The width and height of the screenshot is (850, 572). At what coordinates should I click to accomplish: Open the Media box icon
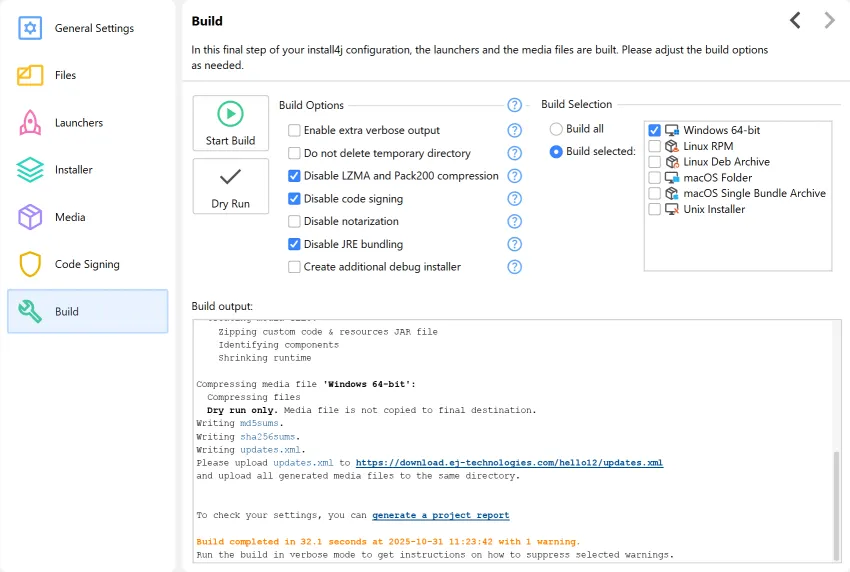pyautogui.click(x=30, y=217)
